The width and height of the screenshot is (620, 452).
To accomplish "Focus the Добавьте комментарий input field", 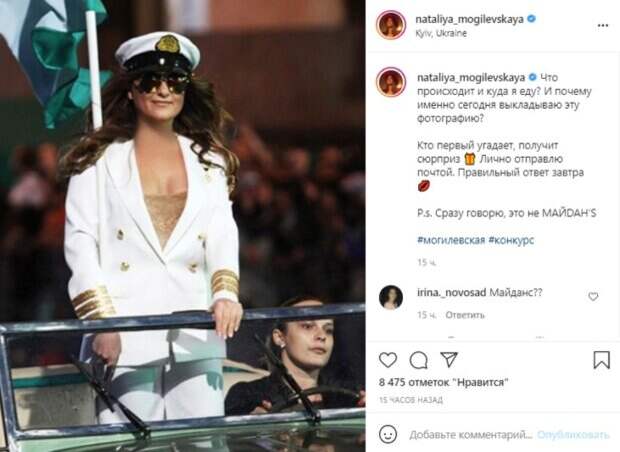I will pos(471,435).
